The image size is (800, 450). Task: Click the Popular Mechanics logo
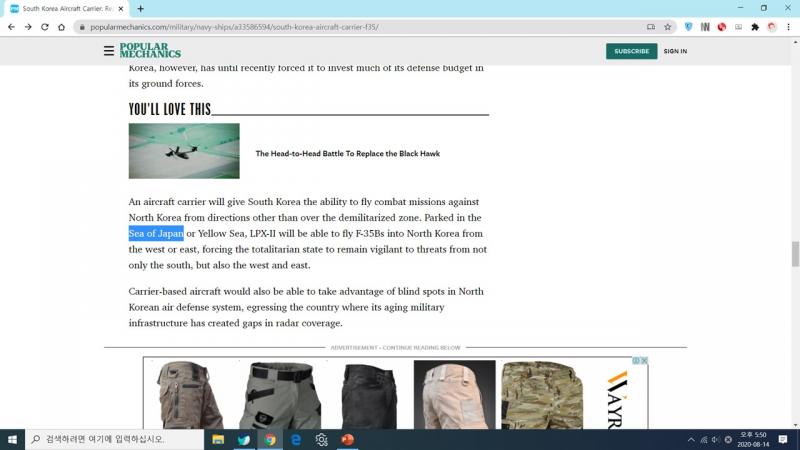pyautogui.click(x=150, y=51)
